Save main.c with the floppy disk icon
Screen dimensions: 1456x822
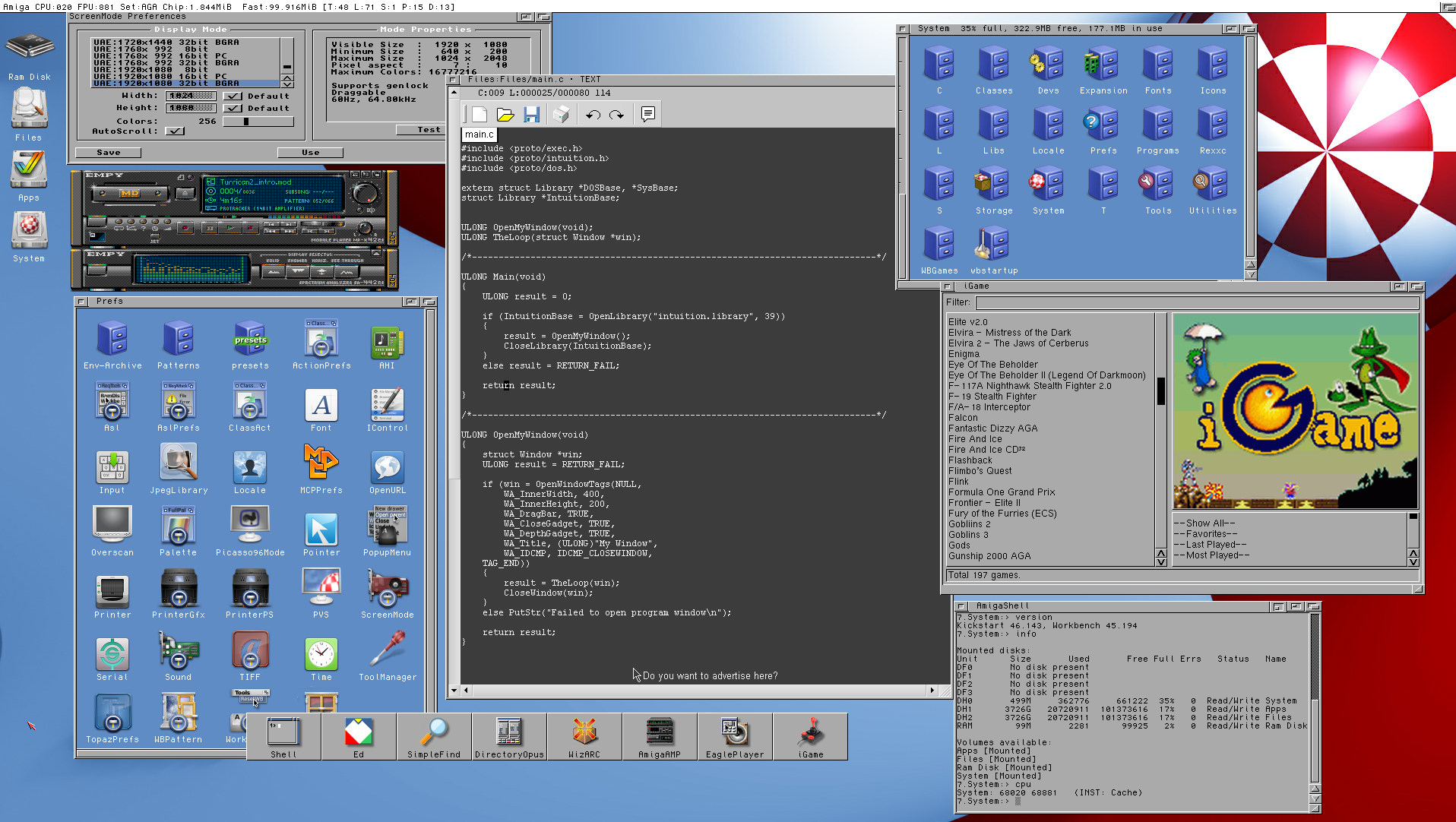(532, 114)
